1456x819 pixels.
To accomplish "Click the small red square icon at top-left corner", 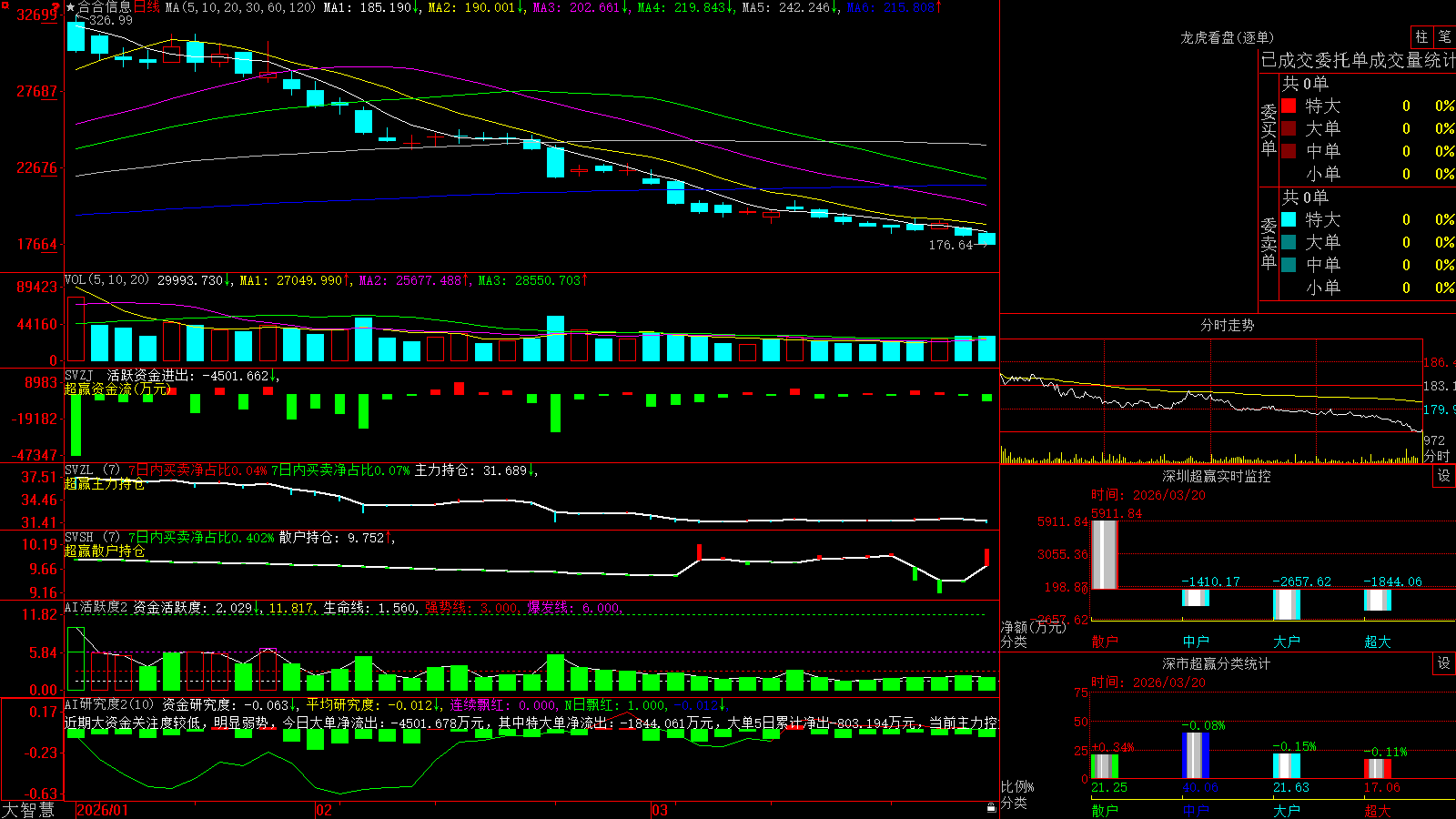I will click(4, 4).
